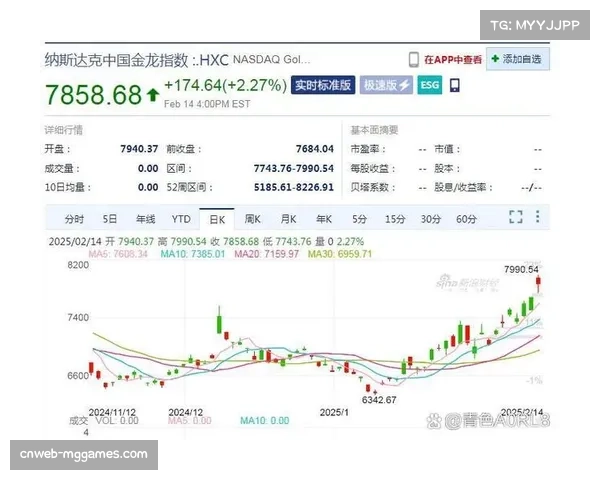The width and height of the screenshot is (600, 480).
Task: Switch to the 分时 chart tab
Action: (x=74, y=219)
